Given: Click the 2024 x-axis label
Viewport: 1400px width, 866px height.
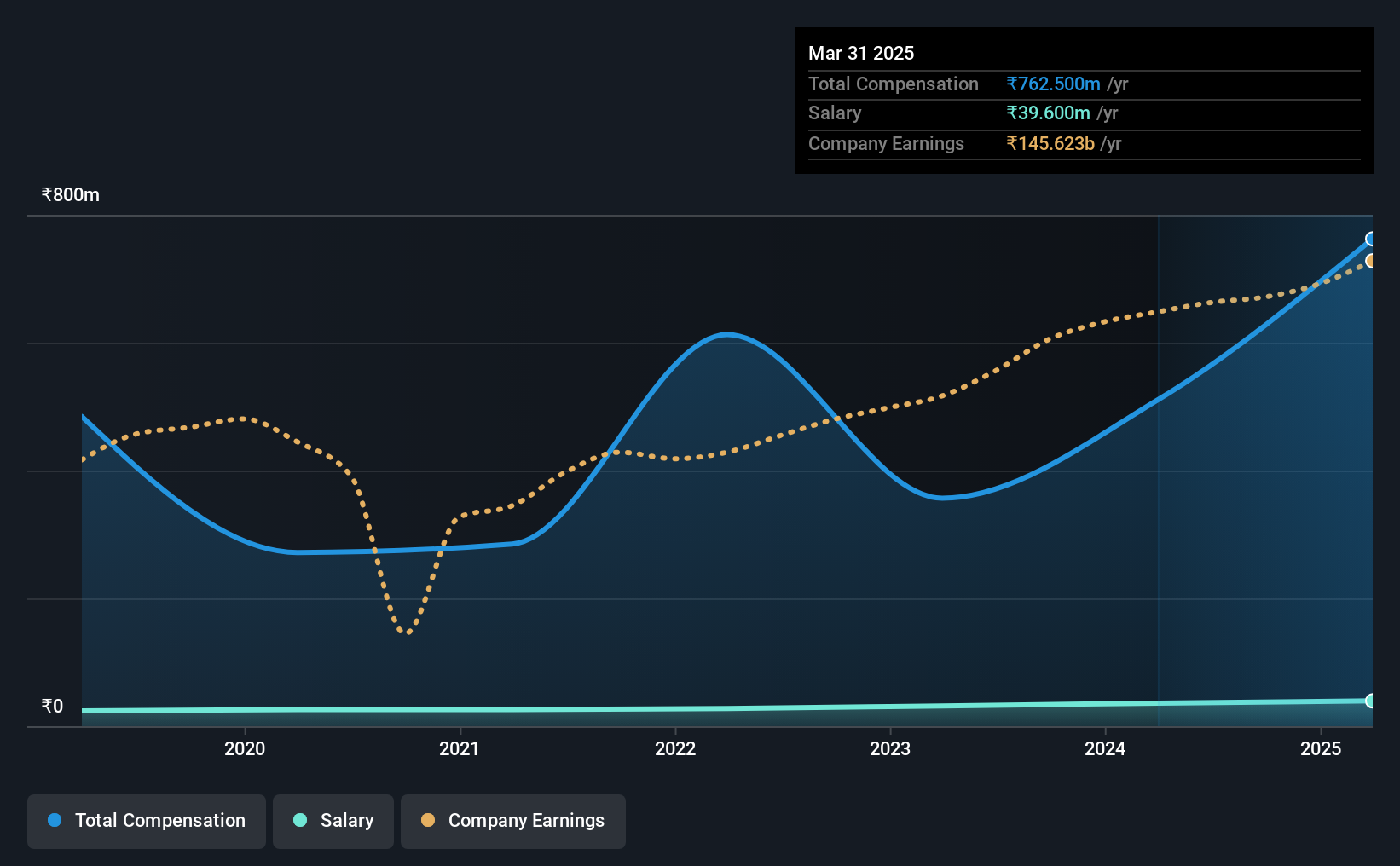Looking at the screenshot, I should tap(1105, 748).
